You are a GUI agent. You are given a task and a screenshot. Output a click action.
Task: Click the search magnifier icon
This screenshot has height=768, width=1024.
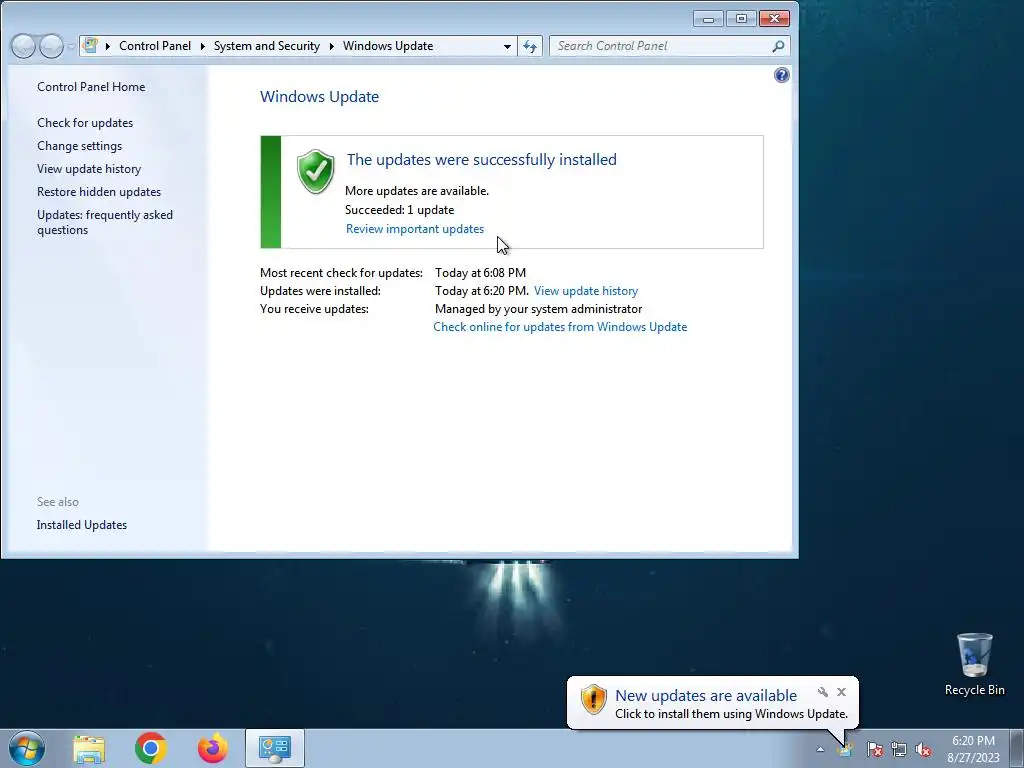tap(778, 46)
